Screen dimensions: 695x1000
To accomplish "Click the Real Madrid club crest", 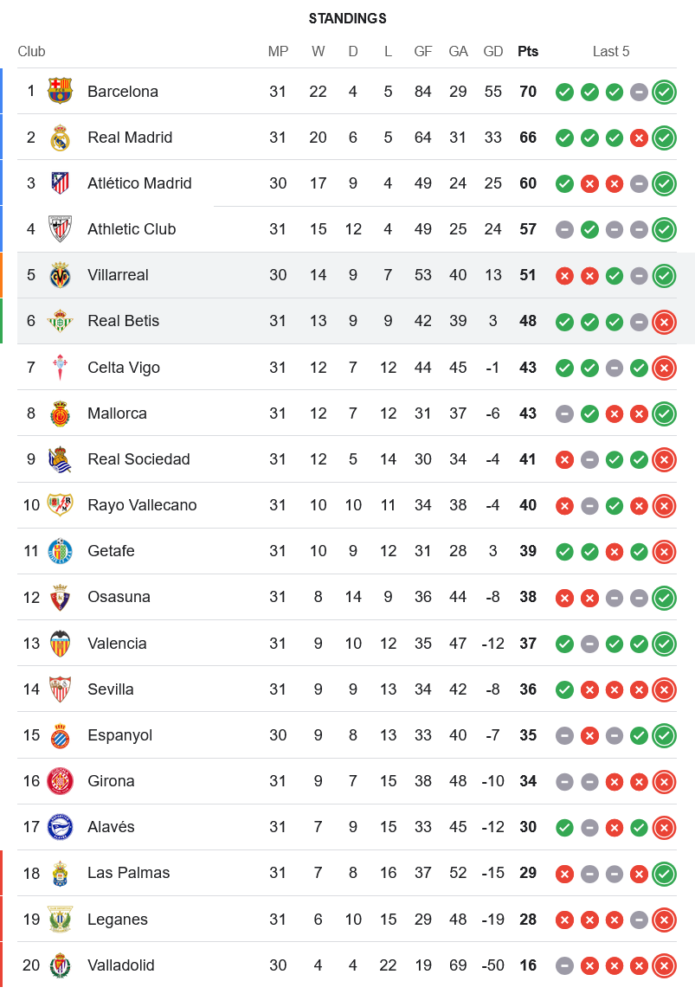I will coord(60,137).
